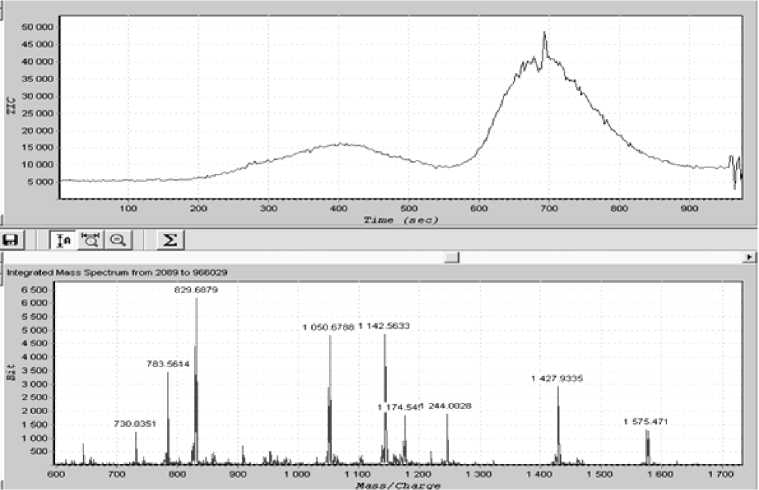This screenshot has width=759, height=490.
Task: Click the 15 000 tick on TIC axis
Action: click(37, 148)
